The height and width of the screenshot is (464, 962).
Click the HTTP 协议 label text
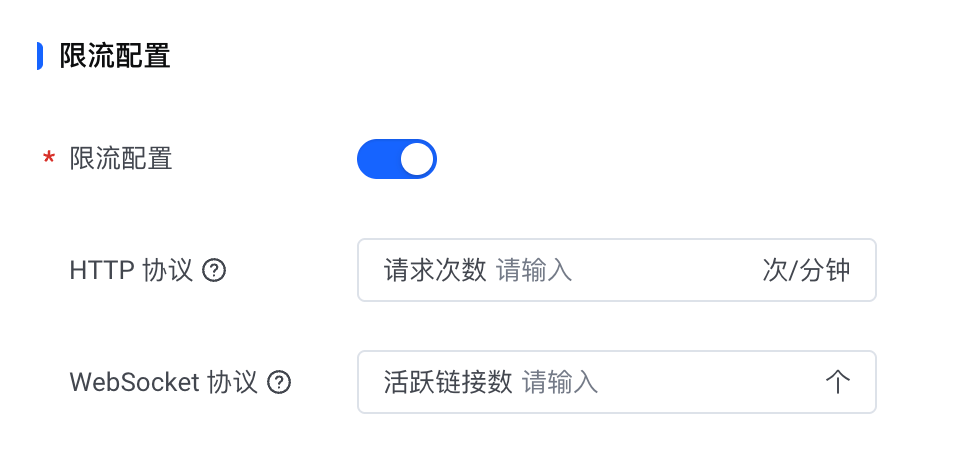click(131, 270)
